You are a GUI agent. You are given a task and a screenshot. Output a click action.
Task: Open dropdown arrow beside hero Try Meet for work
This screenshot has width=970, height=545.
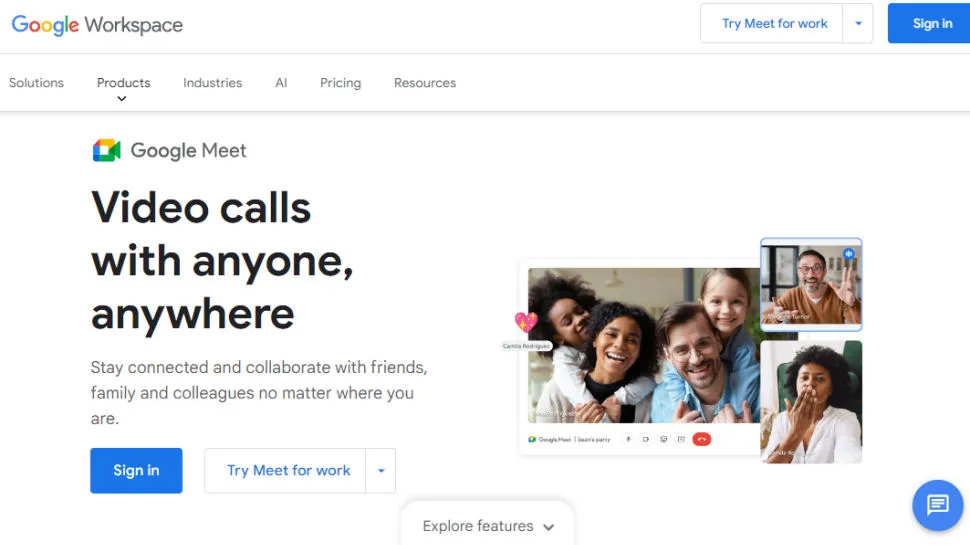[381, 471]
